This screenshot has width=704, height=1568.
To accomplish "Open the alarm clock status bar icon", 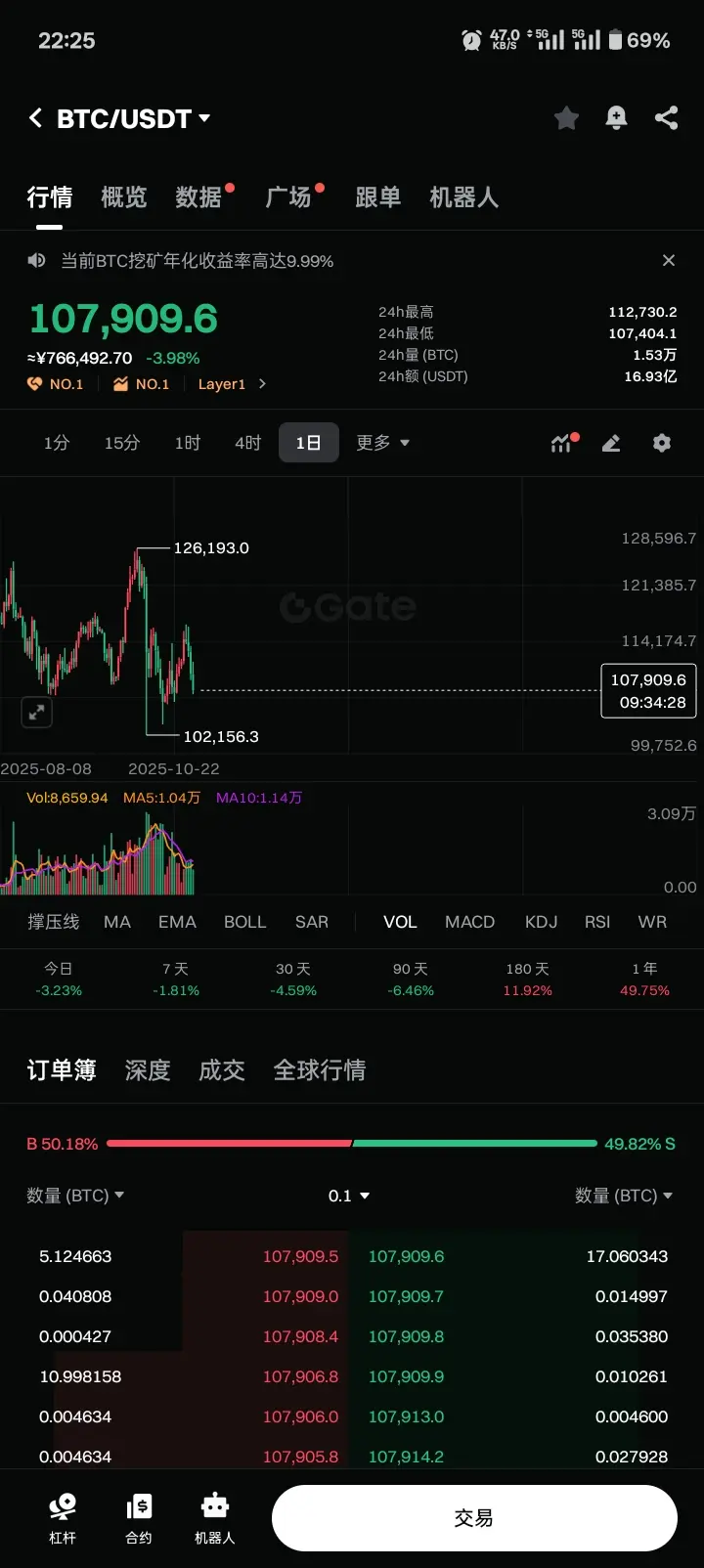I will click(472, 40).
